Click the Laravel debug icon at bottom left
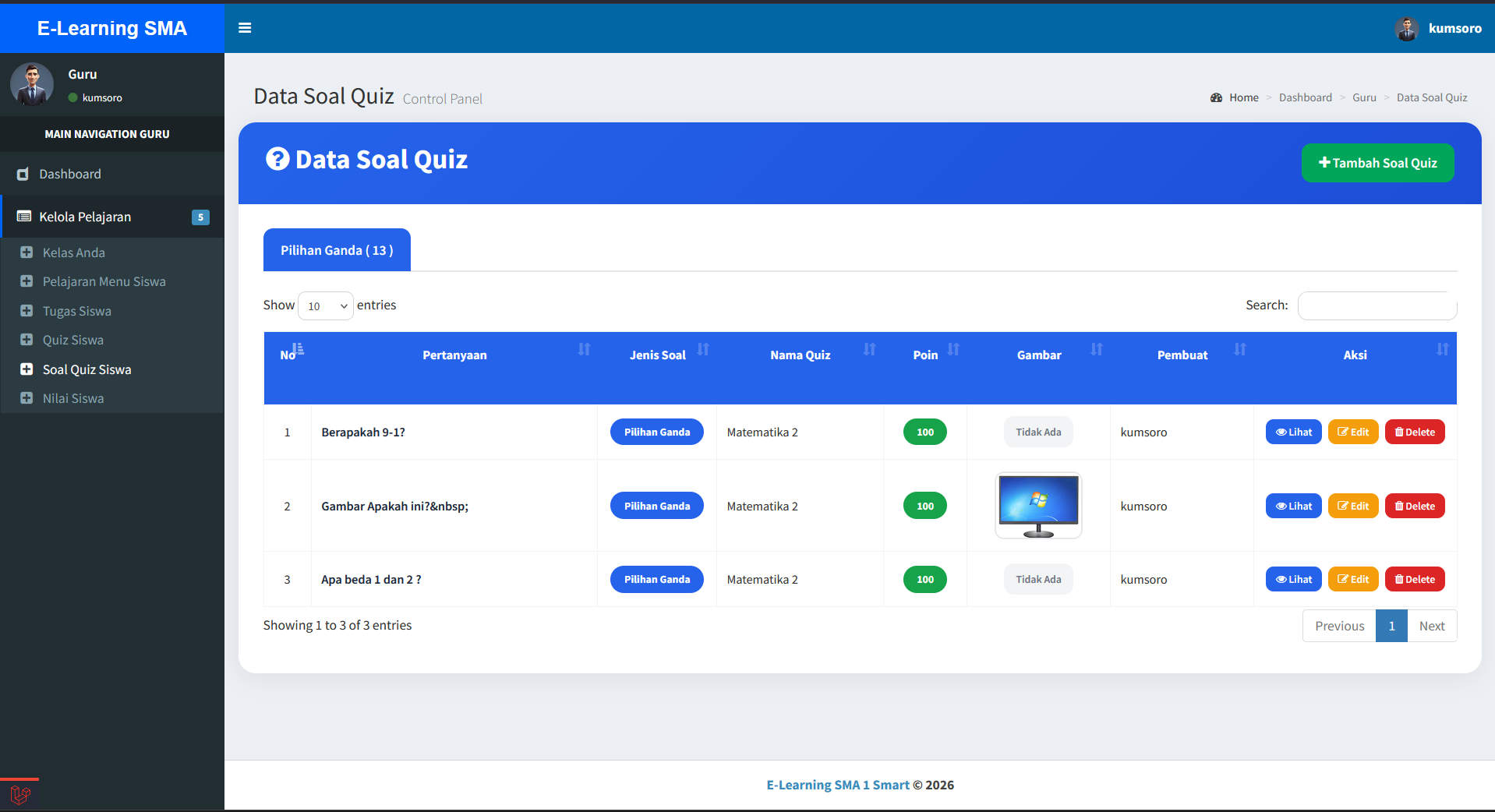 tap(20, 795)
